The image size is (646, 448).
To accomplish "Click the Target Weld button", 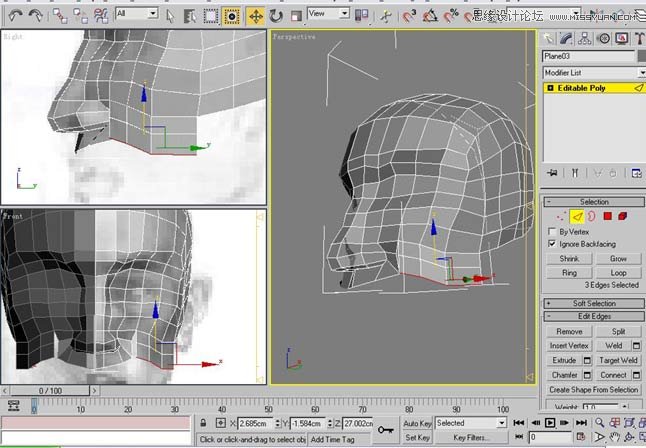I will (x=618, y=360).
